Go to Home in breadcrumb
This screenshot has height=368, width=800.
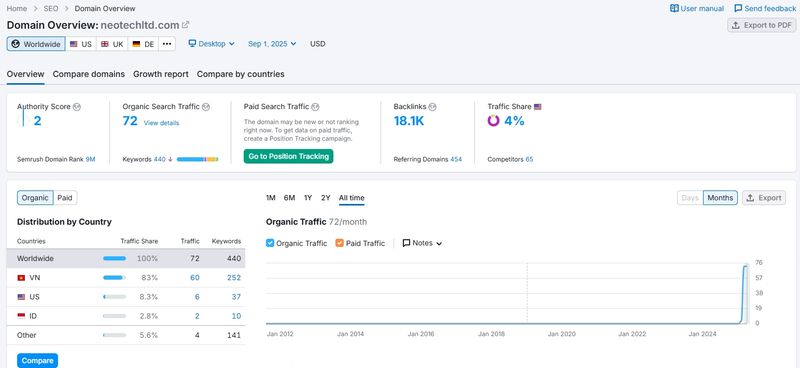pos(16,8)
